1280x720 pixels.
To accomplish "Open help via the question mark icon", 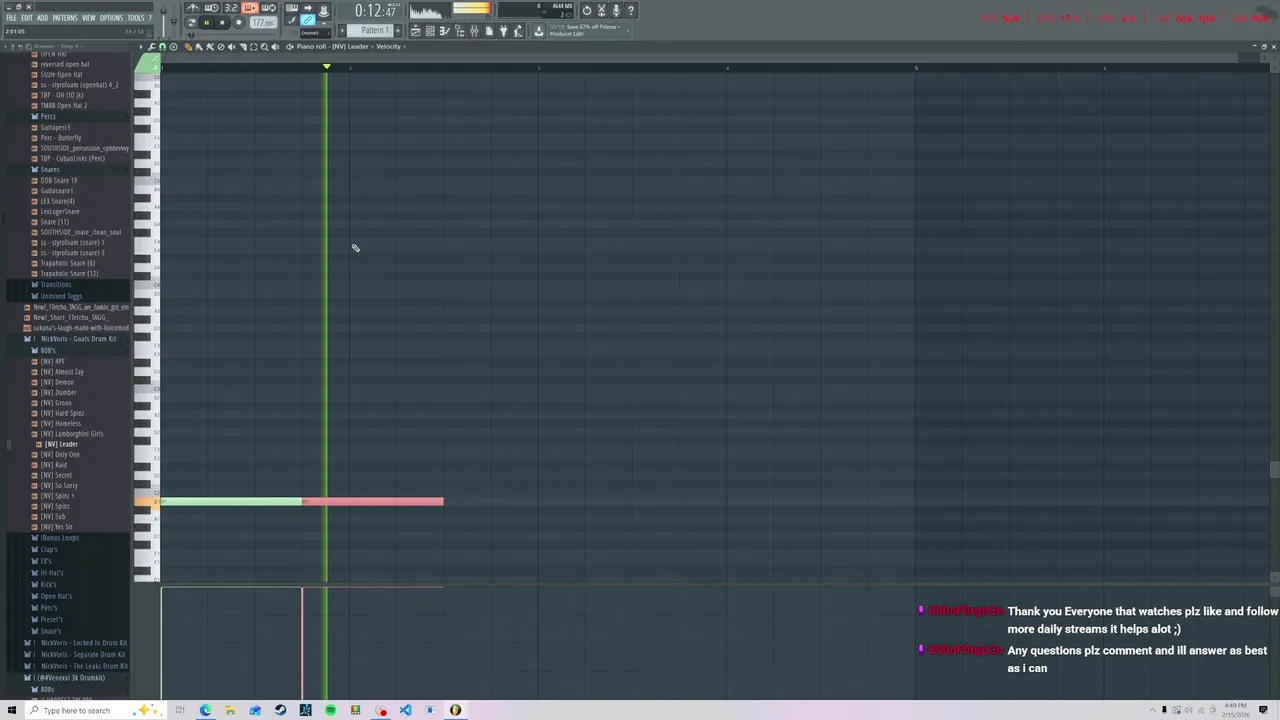I will [630, 10].
